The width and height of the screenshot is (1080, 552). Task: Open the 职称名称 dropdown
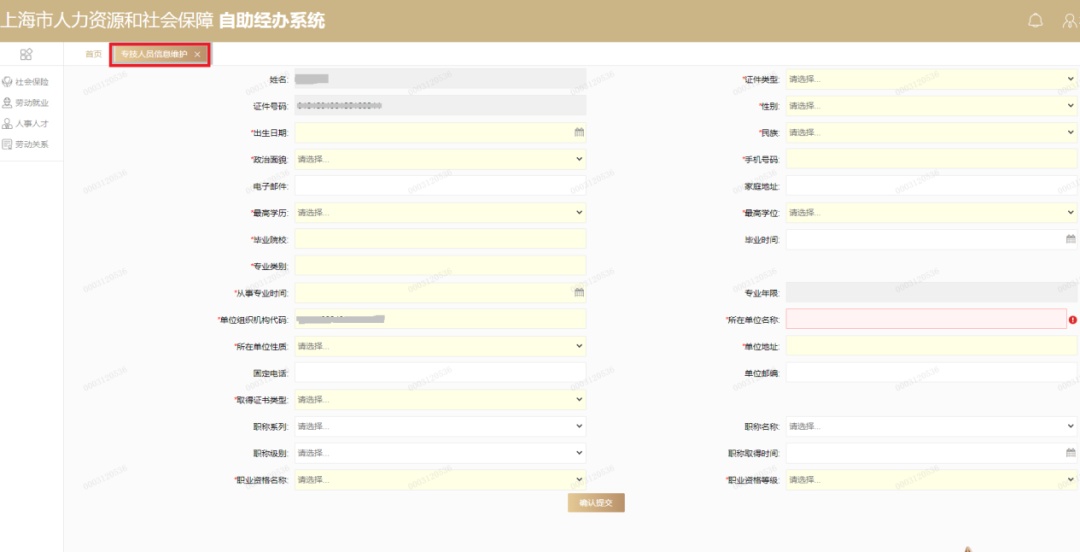coord(932,427)
